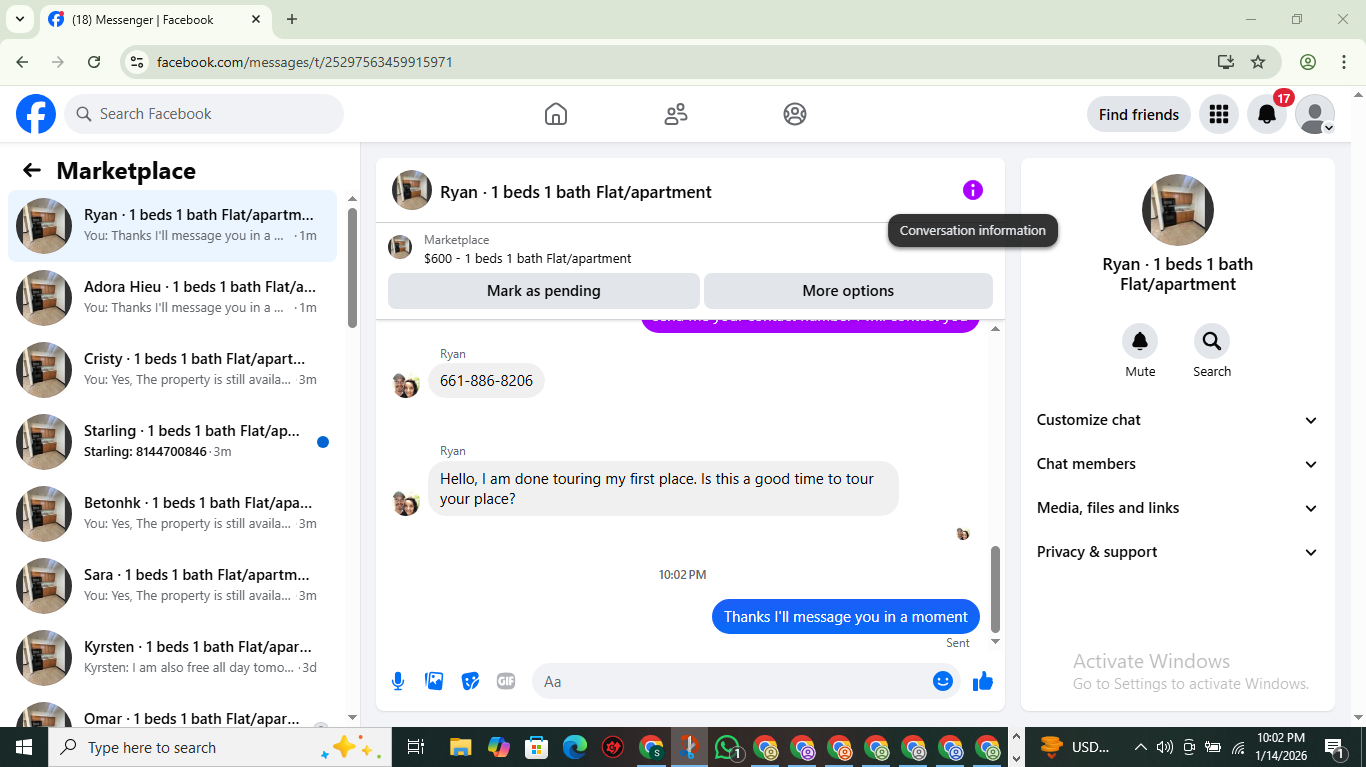
Task: View site information icon in address bar
Action: click(x=138, y=62)
